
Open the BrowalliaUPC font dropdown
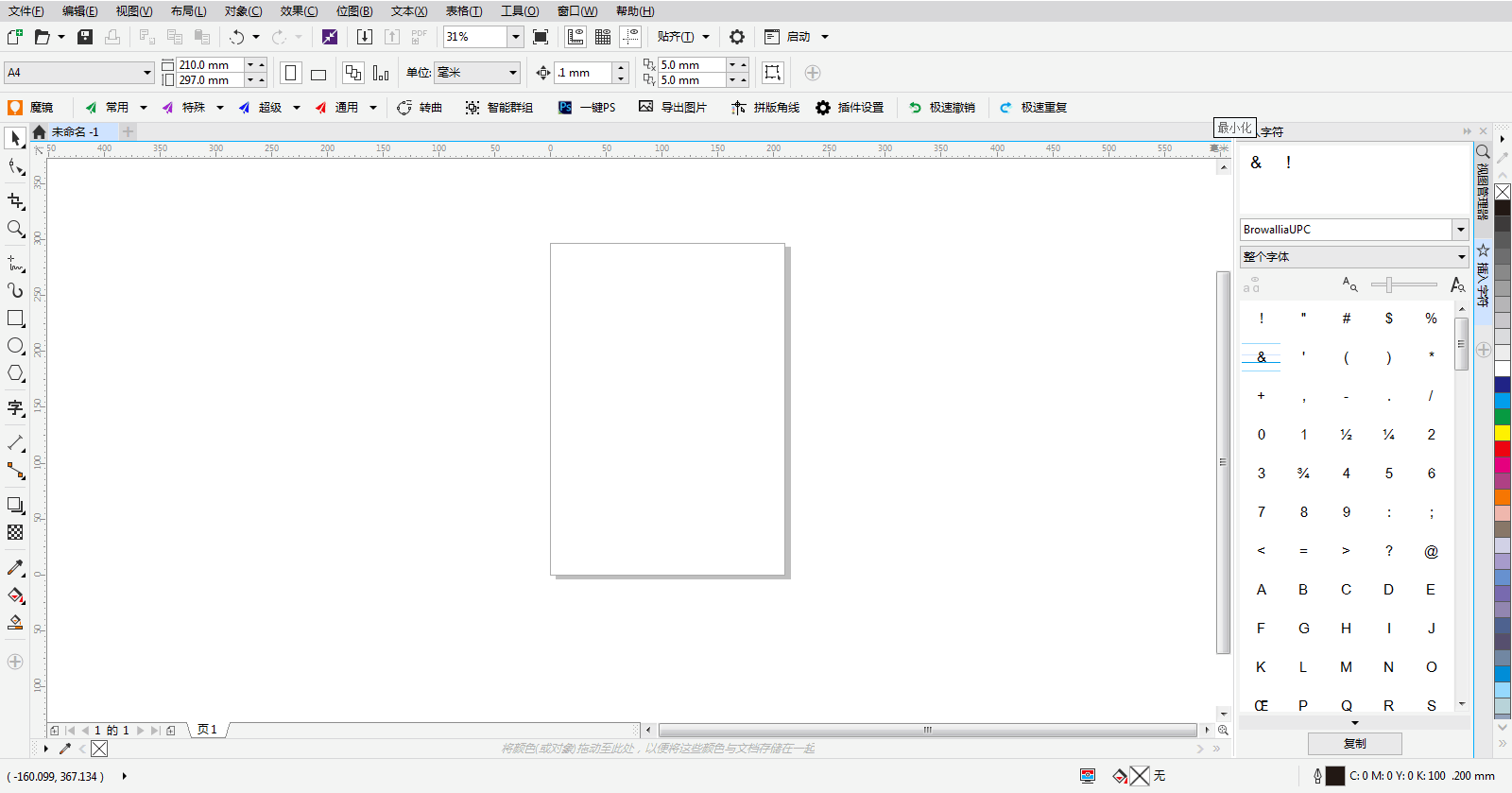pyautogui.click(x=1460, y=230)
